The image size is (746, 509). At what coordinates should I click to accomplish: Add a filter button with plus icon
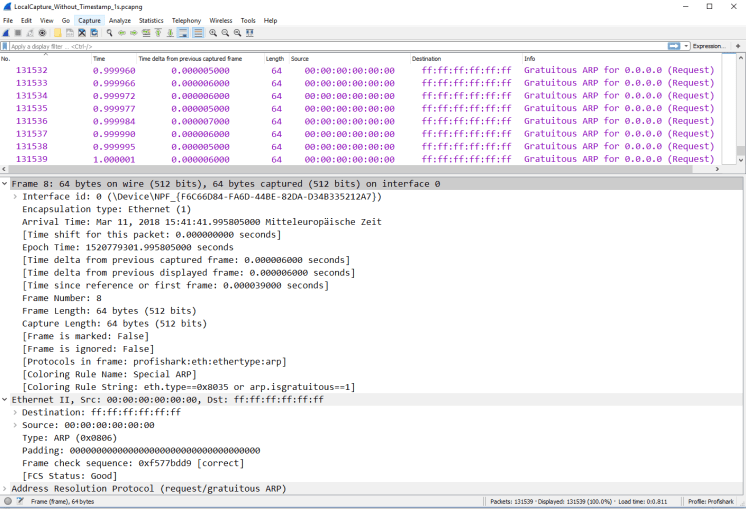[x=738, y=46]
